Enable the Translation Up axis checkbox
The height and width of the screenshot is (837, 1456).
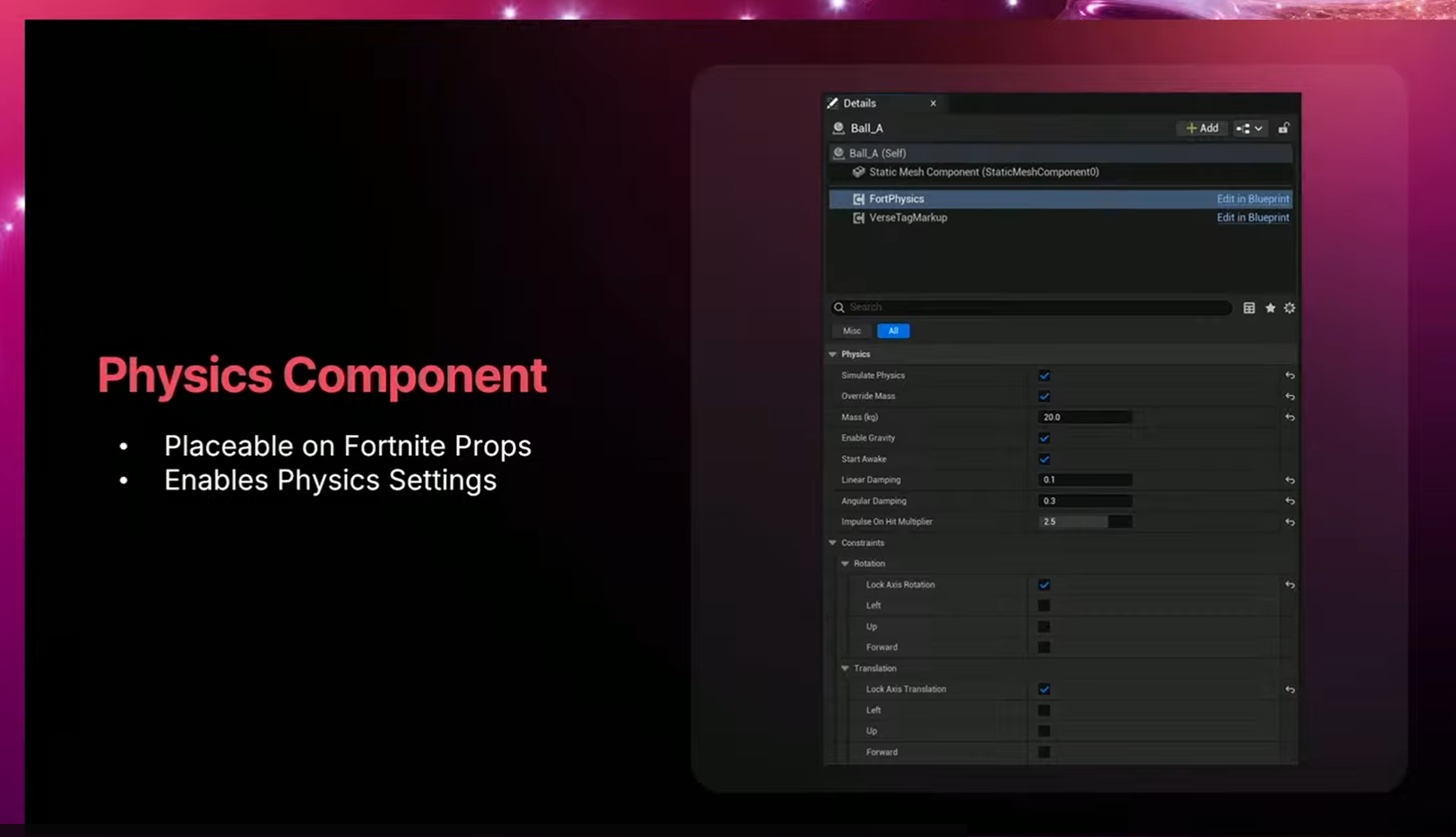1044,731
